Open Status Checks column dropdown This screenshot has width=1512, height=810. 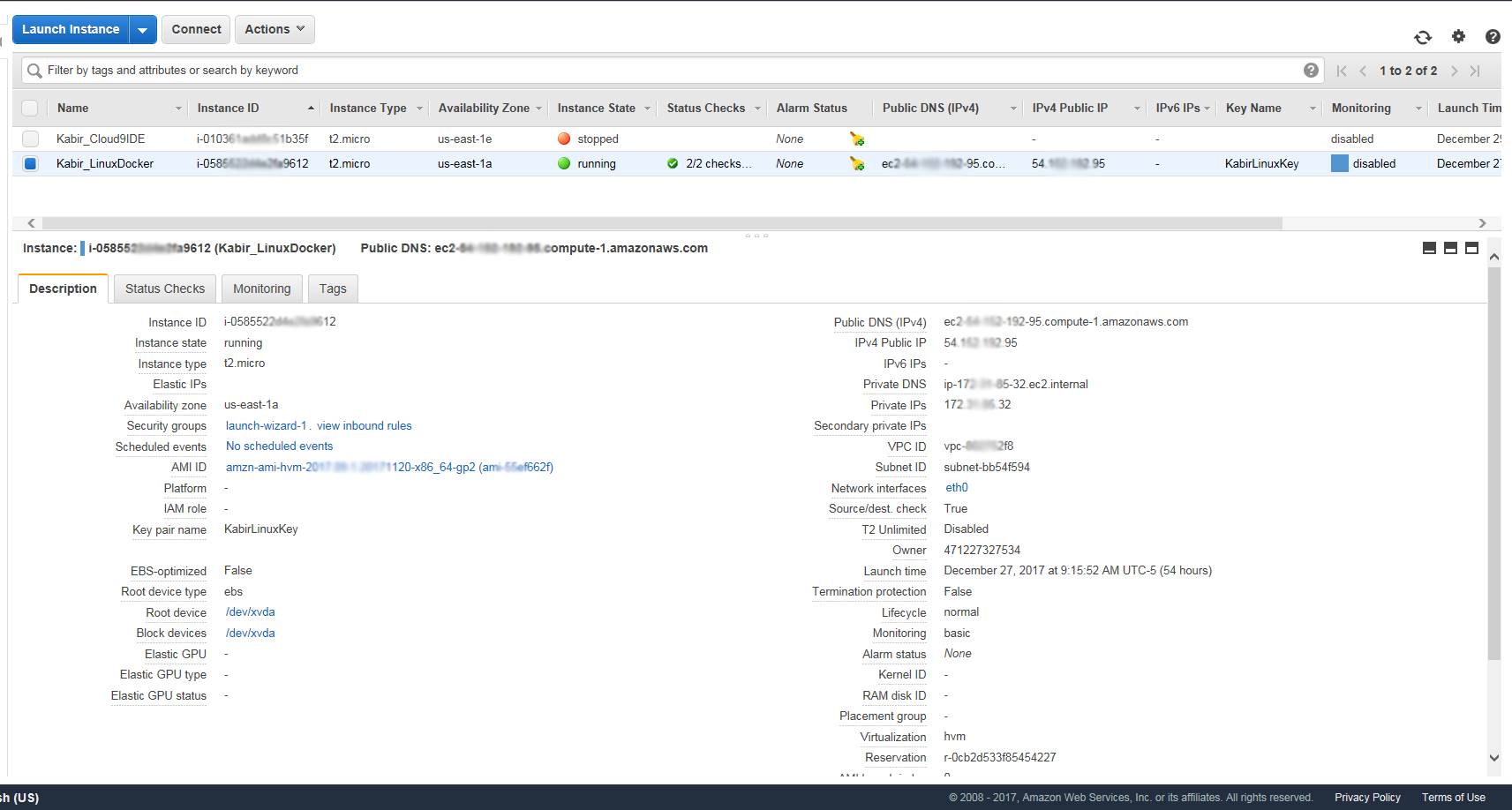(x=757, y=109)
